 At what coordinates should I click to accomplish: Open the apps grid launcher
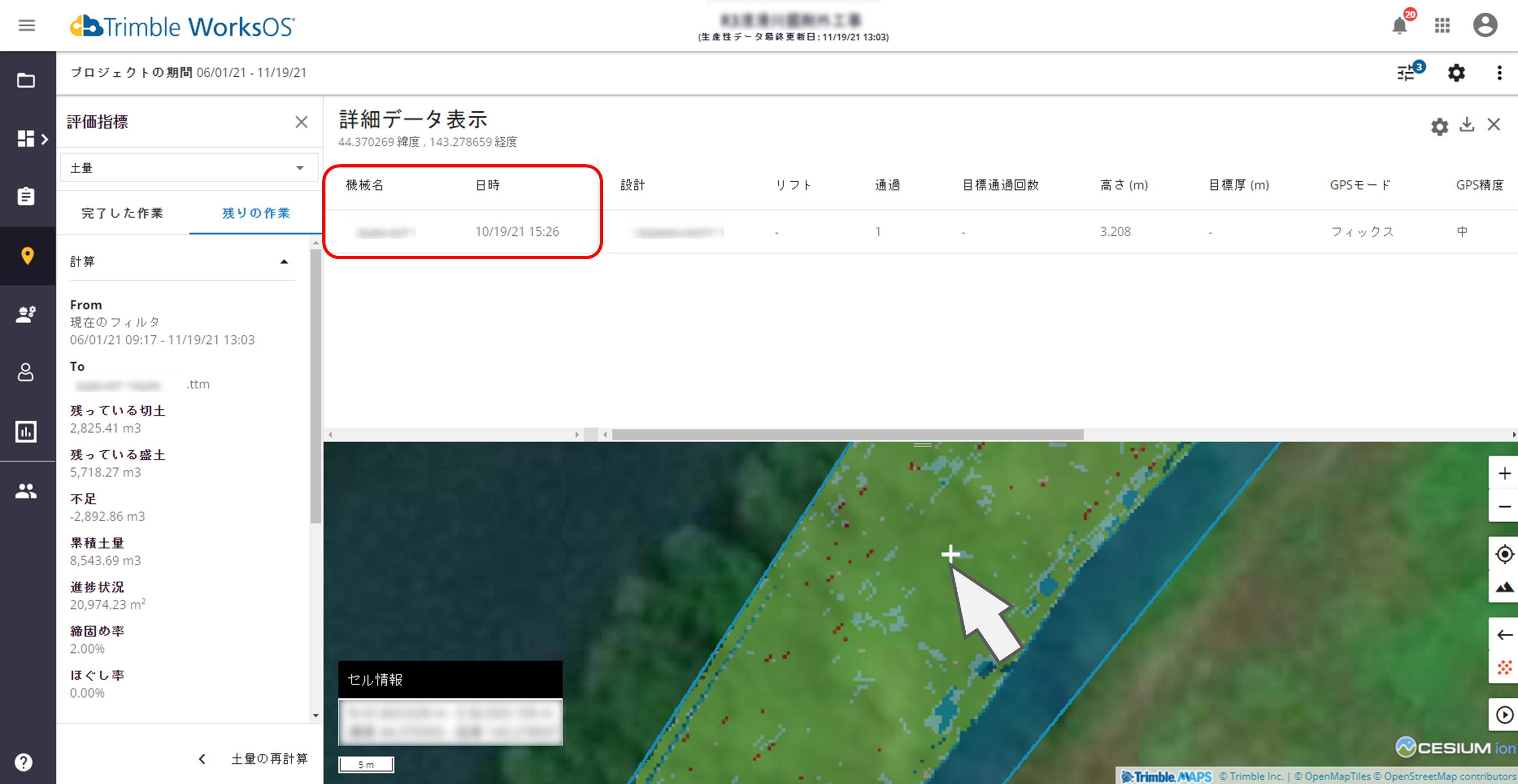tap(1442, 25)
